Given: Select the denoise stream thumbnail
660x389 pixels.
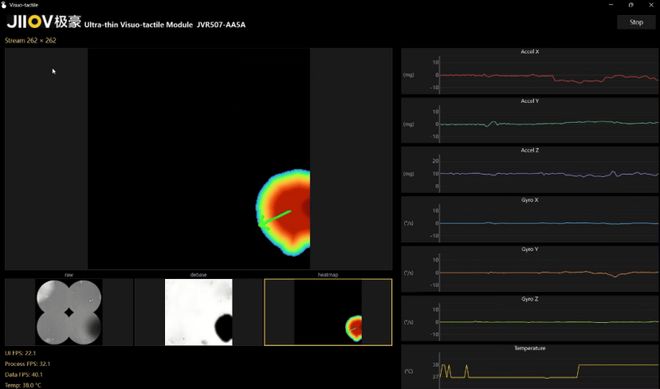Looking at the screenshot, I should [x=198, y=312].
